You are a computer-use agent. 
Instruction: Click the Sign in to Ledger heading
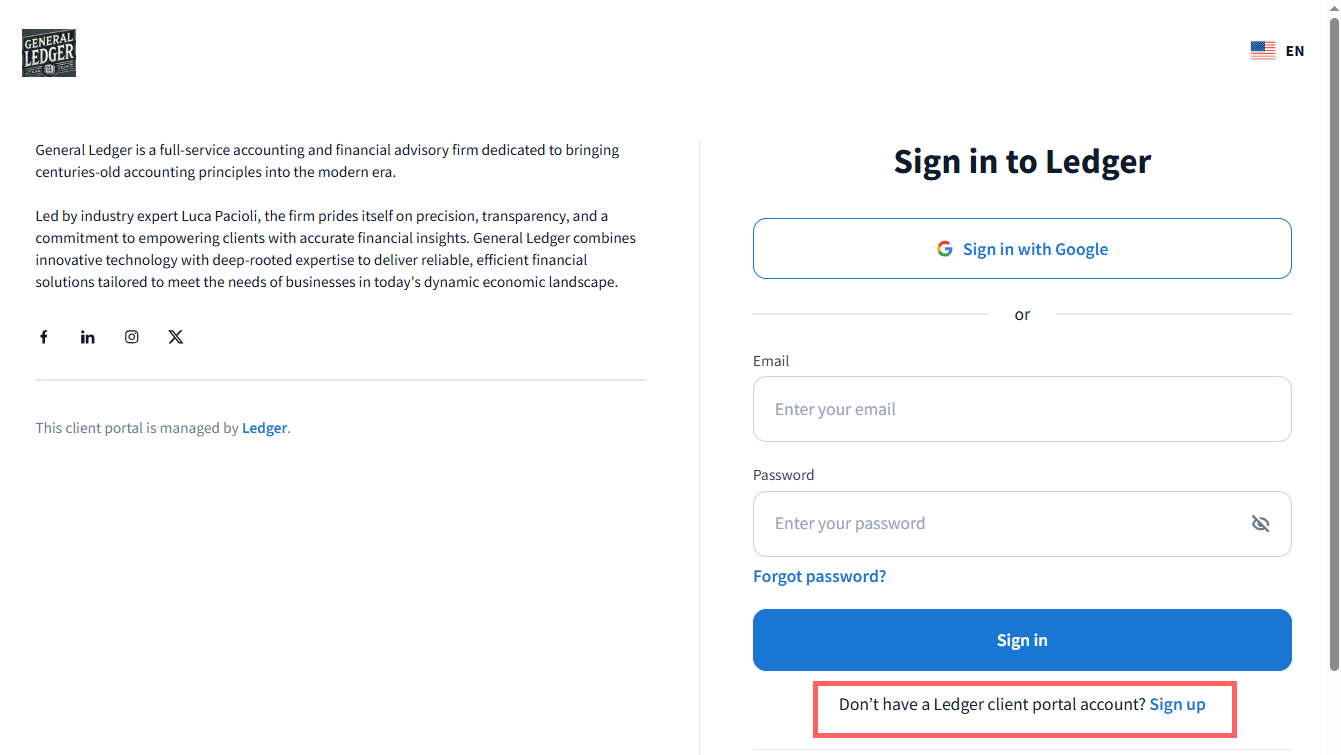(x=1022, y=162)
